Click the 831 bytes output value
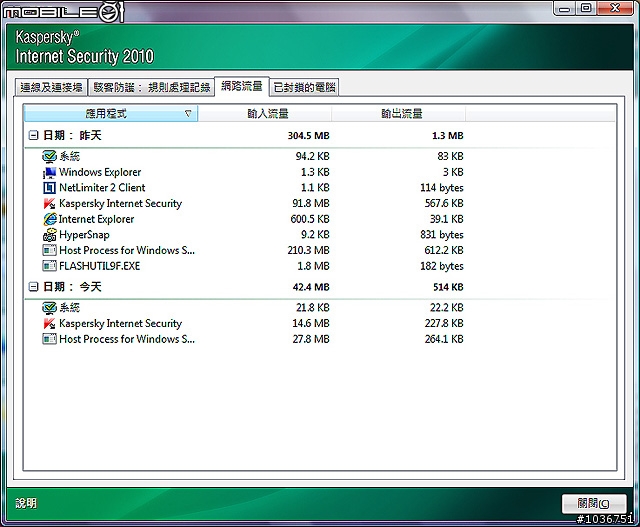 (442, 235)
